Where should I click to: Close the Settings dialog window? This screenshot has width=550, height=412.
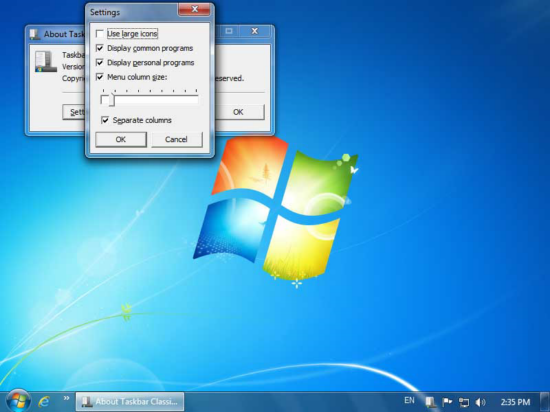195,9
